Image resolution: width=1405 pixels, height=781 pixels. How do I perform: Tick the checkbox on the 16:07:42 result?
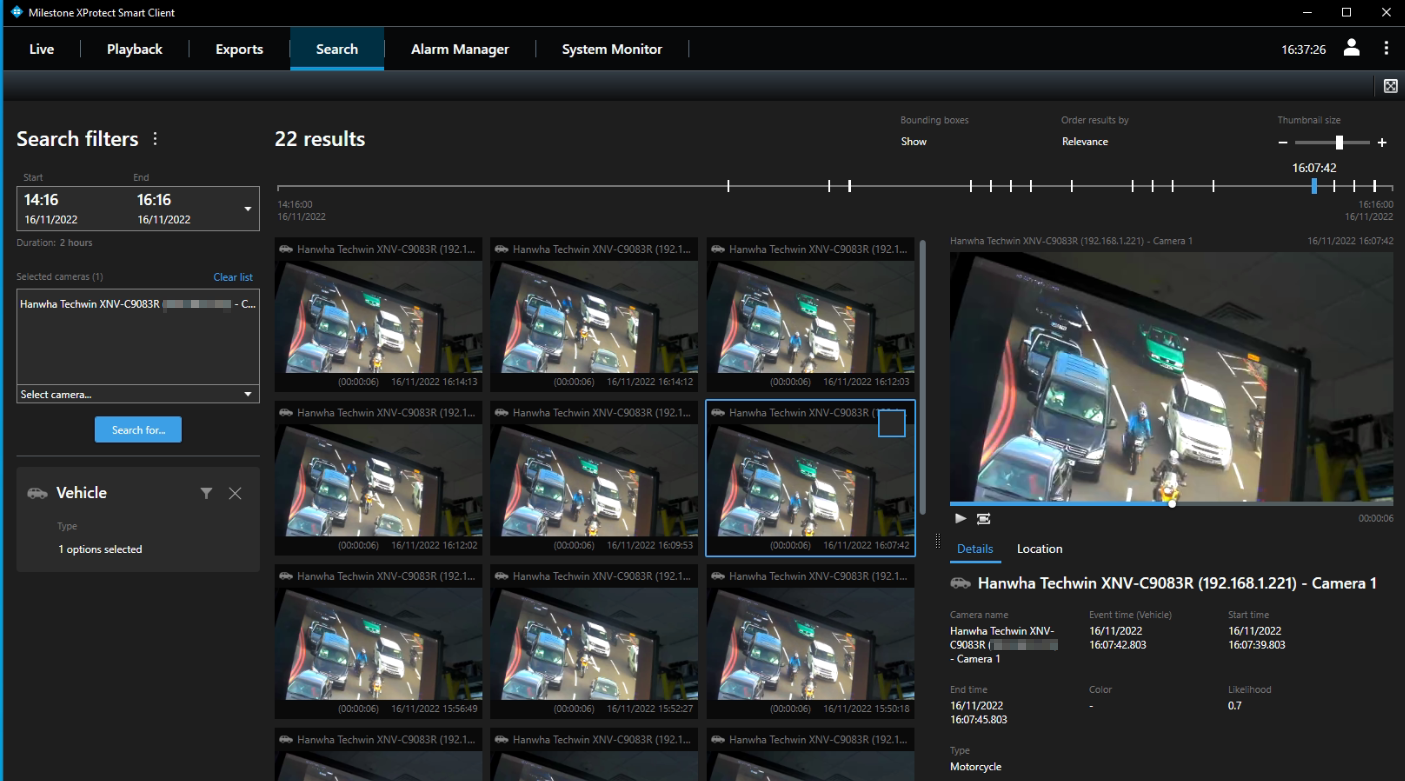pos(891,423)
